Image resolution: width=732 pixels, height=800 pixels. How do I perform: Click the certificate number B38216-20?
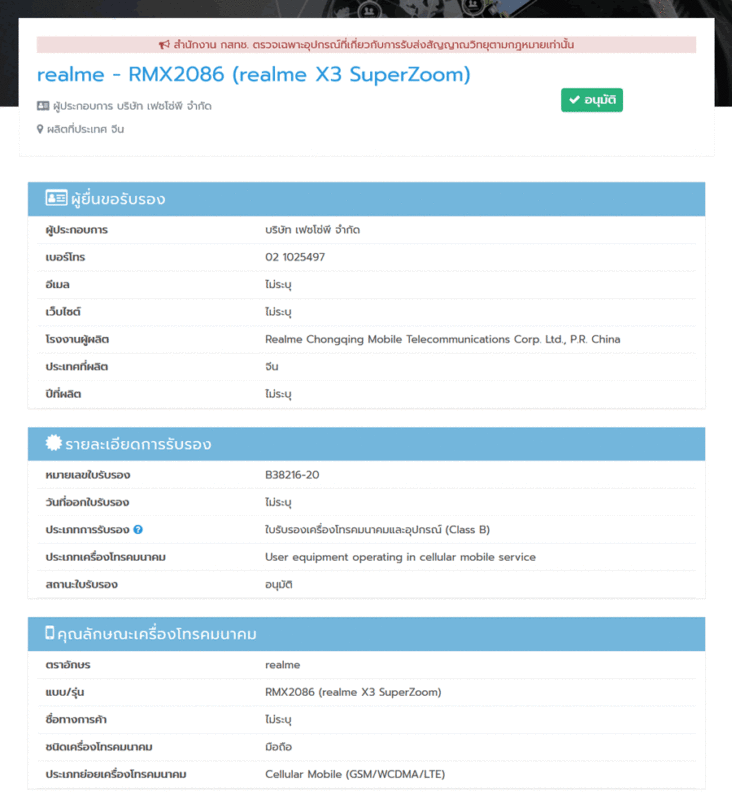pos(292,475)
